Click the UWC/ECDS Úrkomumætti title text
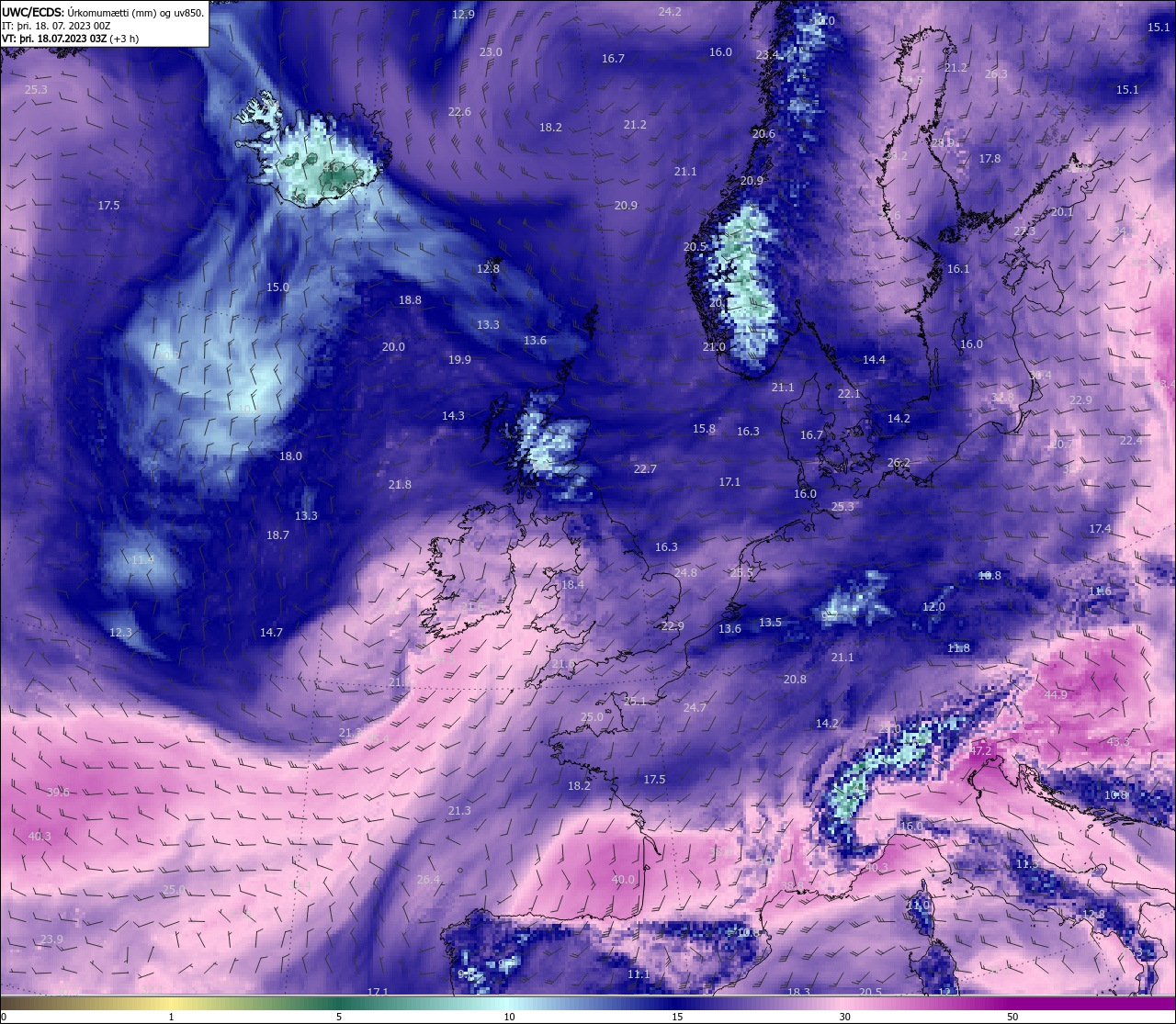Screen dimensions: 1176x1024 (103, 12)
